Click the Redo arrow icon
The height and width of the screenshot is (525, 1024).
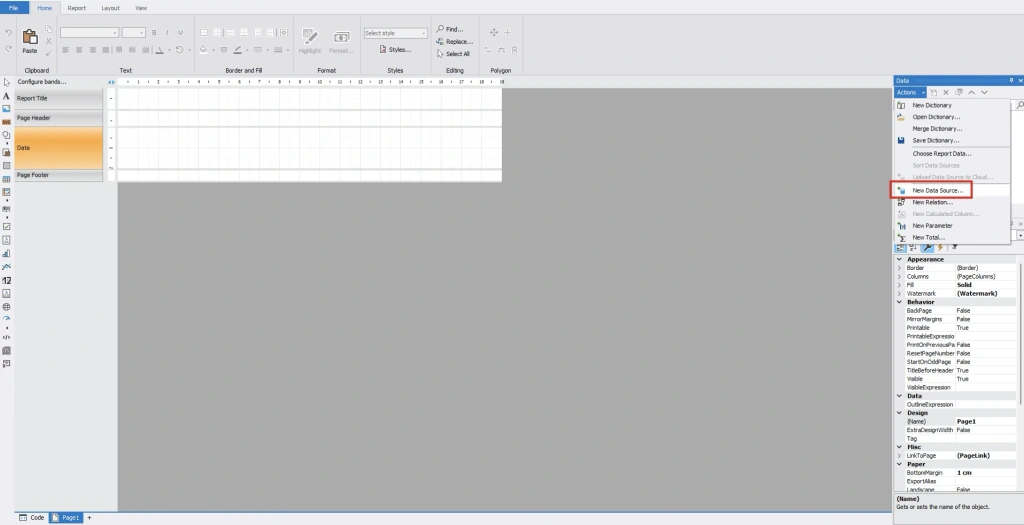click(8, 49)
